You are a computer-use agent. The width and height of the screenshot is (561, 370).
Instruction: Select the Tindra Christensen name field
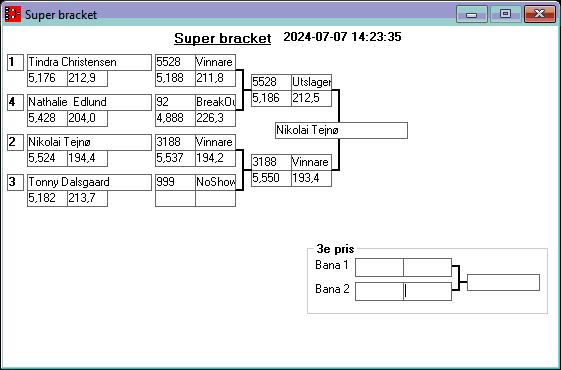[89, 62]
